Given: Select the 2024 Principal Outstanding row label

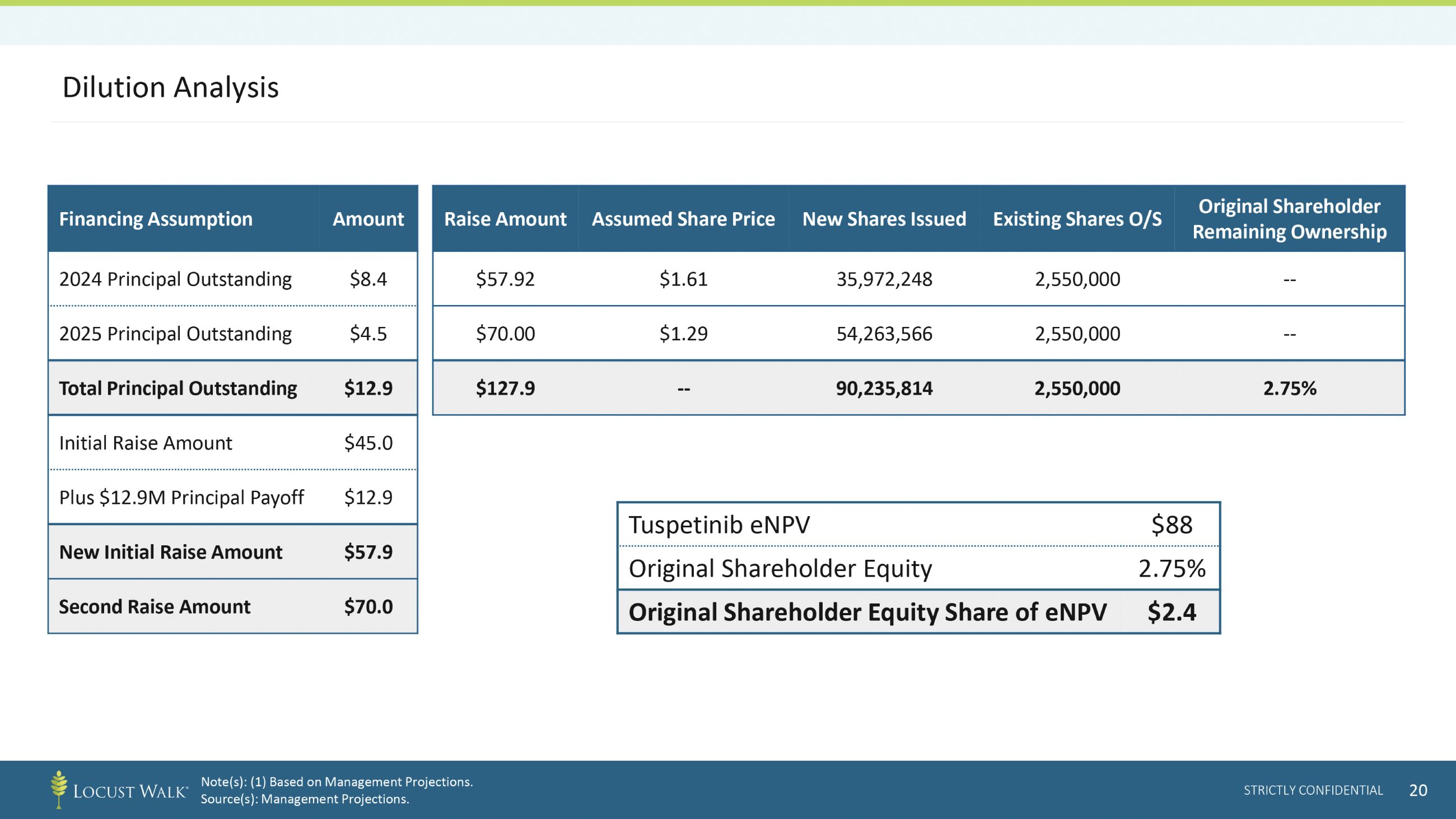Looking at the screenshot, I should [x=175, y=279].
